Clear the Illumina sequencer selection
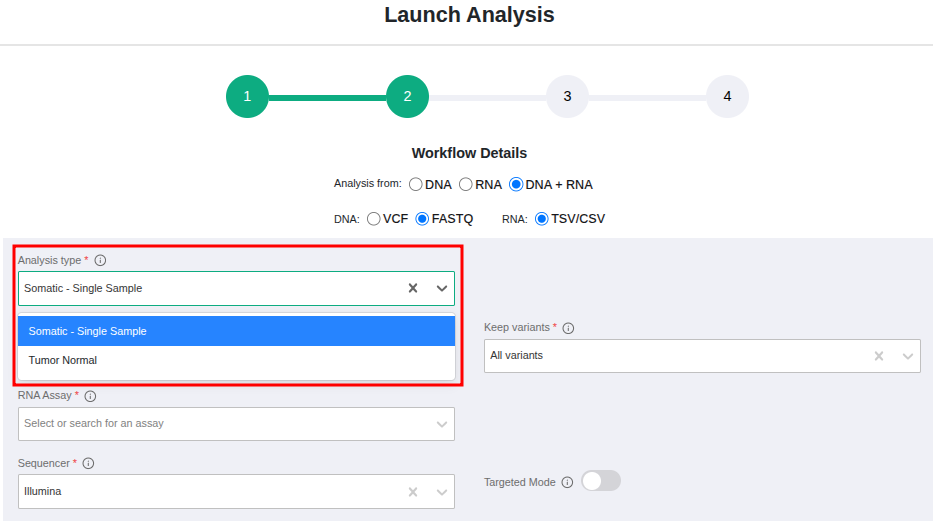 (x=412, y=492)
